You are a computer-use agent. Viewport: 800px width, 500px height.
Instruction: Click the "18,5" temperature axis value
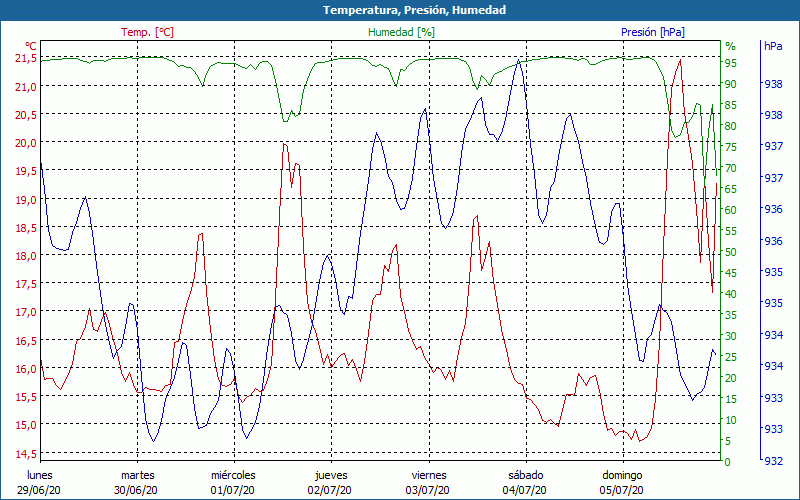(x=26, y=228)
